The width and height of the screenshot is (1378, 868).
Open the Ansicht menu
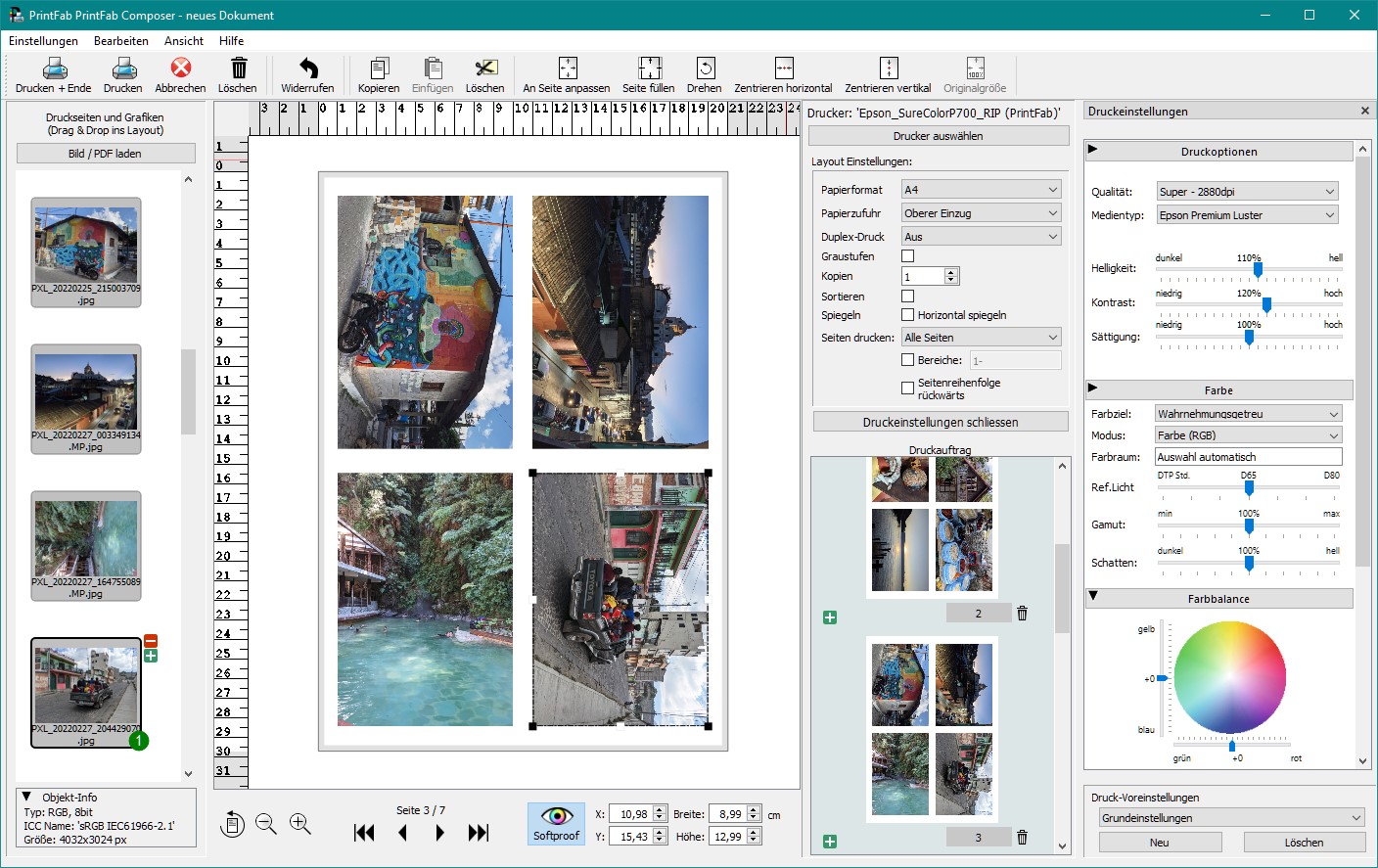click(183, 41)
